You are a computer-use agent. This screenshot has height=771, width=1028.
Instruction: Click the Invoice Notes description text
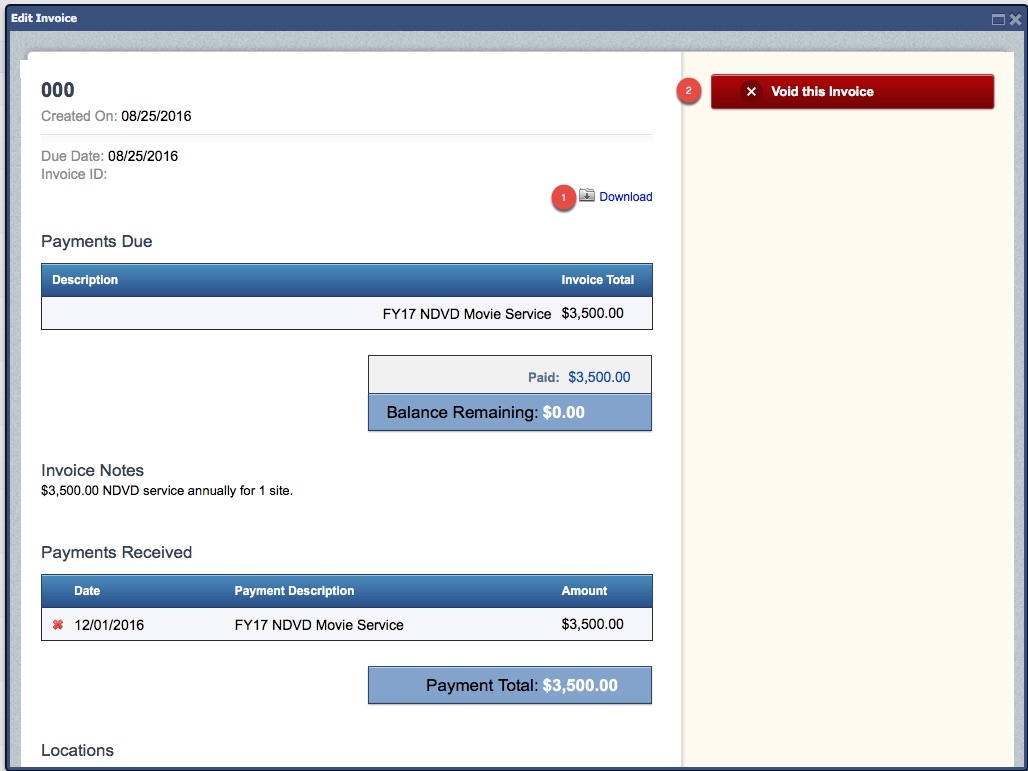coord(167,491)
